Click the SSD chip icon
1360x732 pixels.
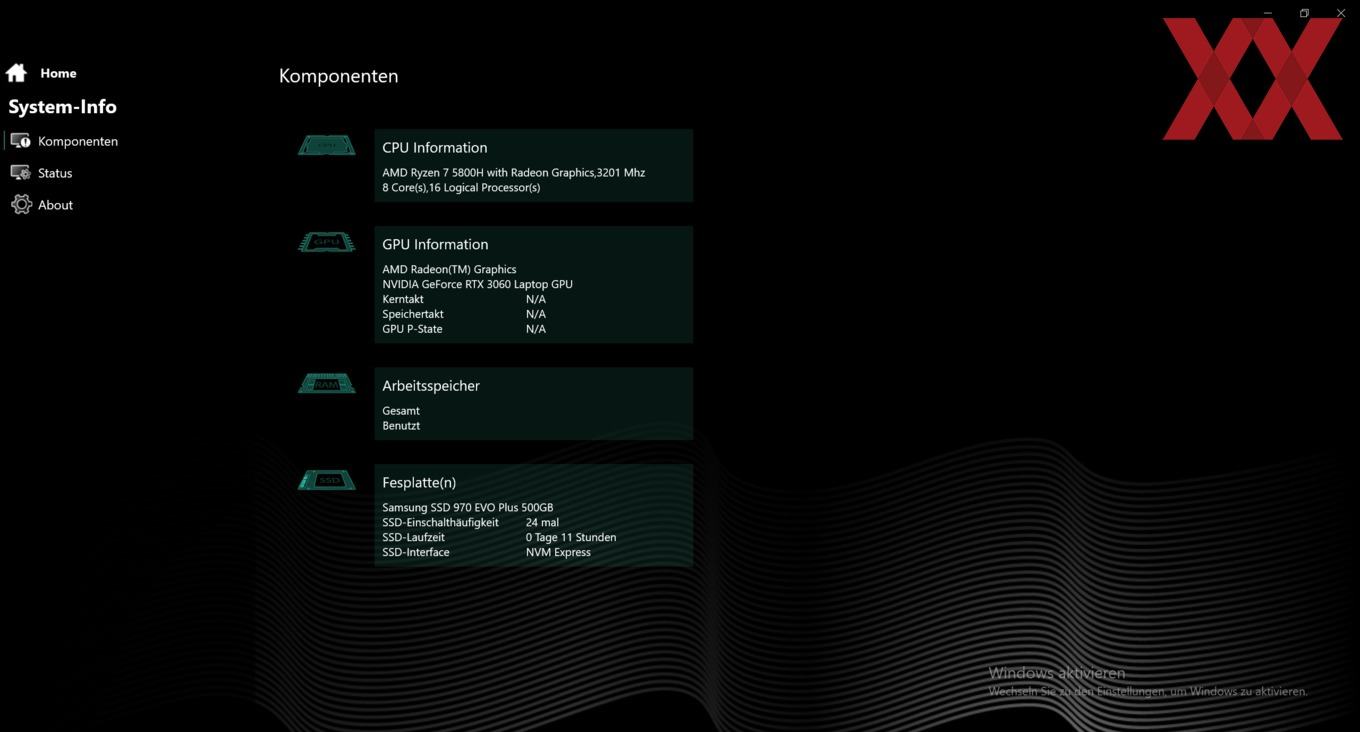point(326,481)
